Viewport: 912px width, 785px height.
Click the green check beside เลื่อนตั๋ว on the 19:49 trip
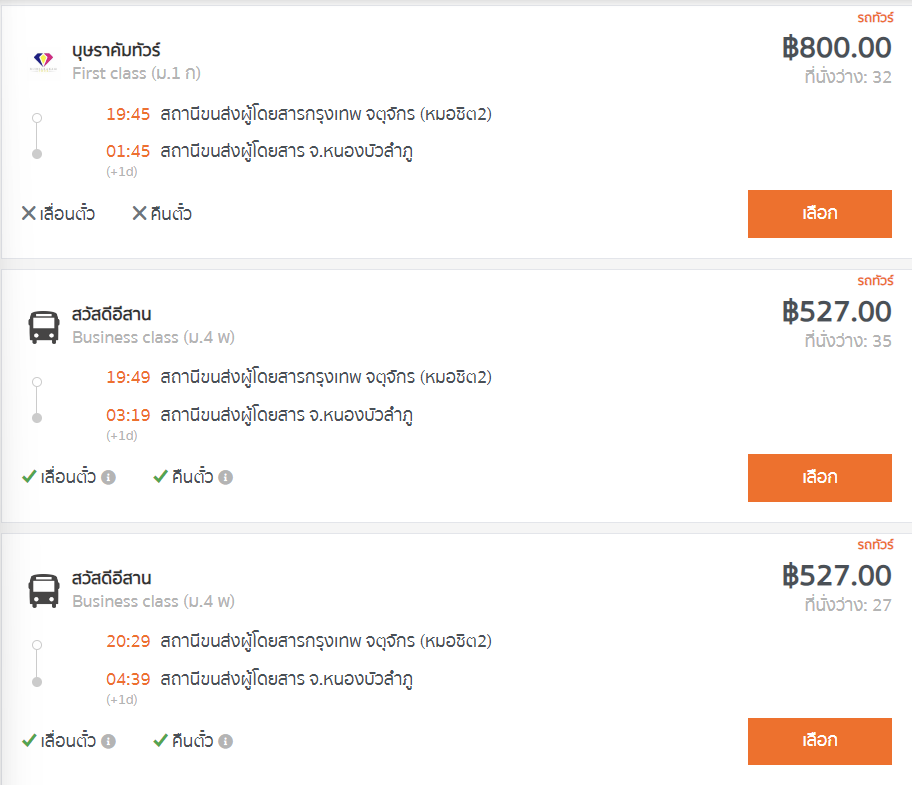coord(29,477)
